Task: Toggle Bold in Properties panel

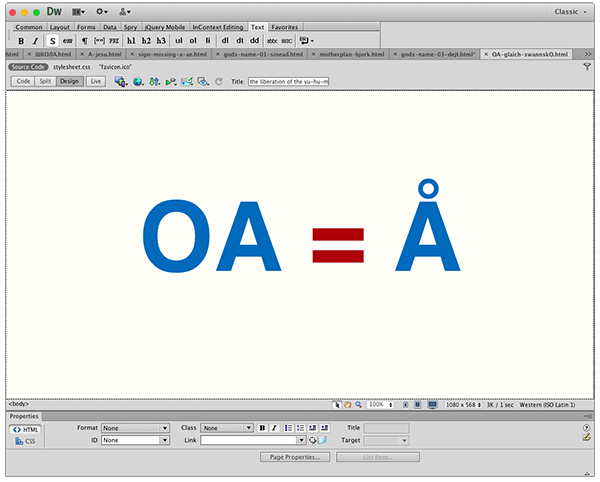Action: pyautogui.click(x=262, y=428)
